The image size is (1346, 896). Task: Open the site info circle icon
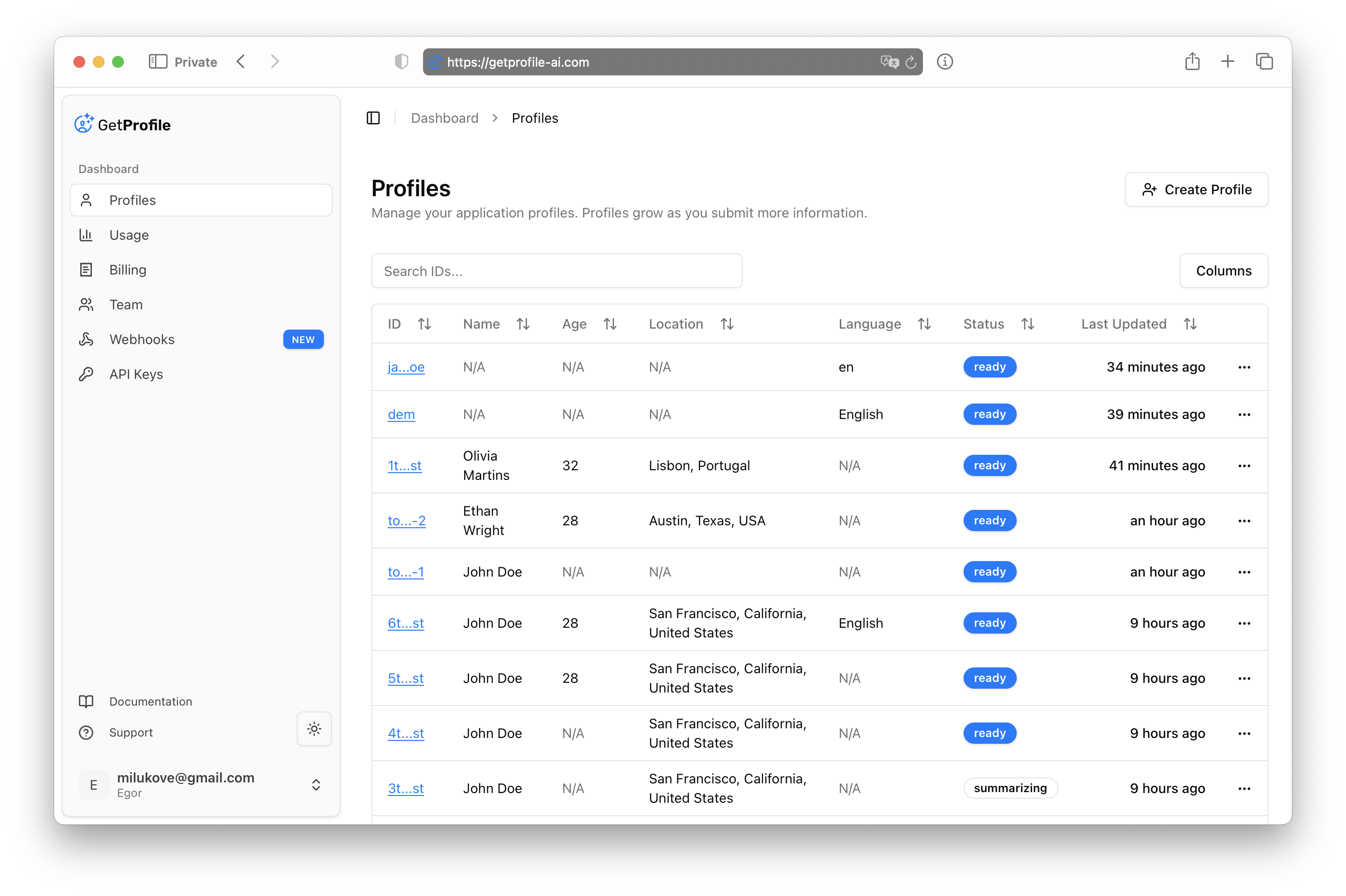945,62
